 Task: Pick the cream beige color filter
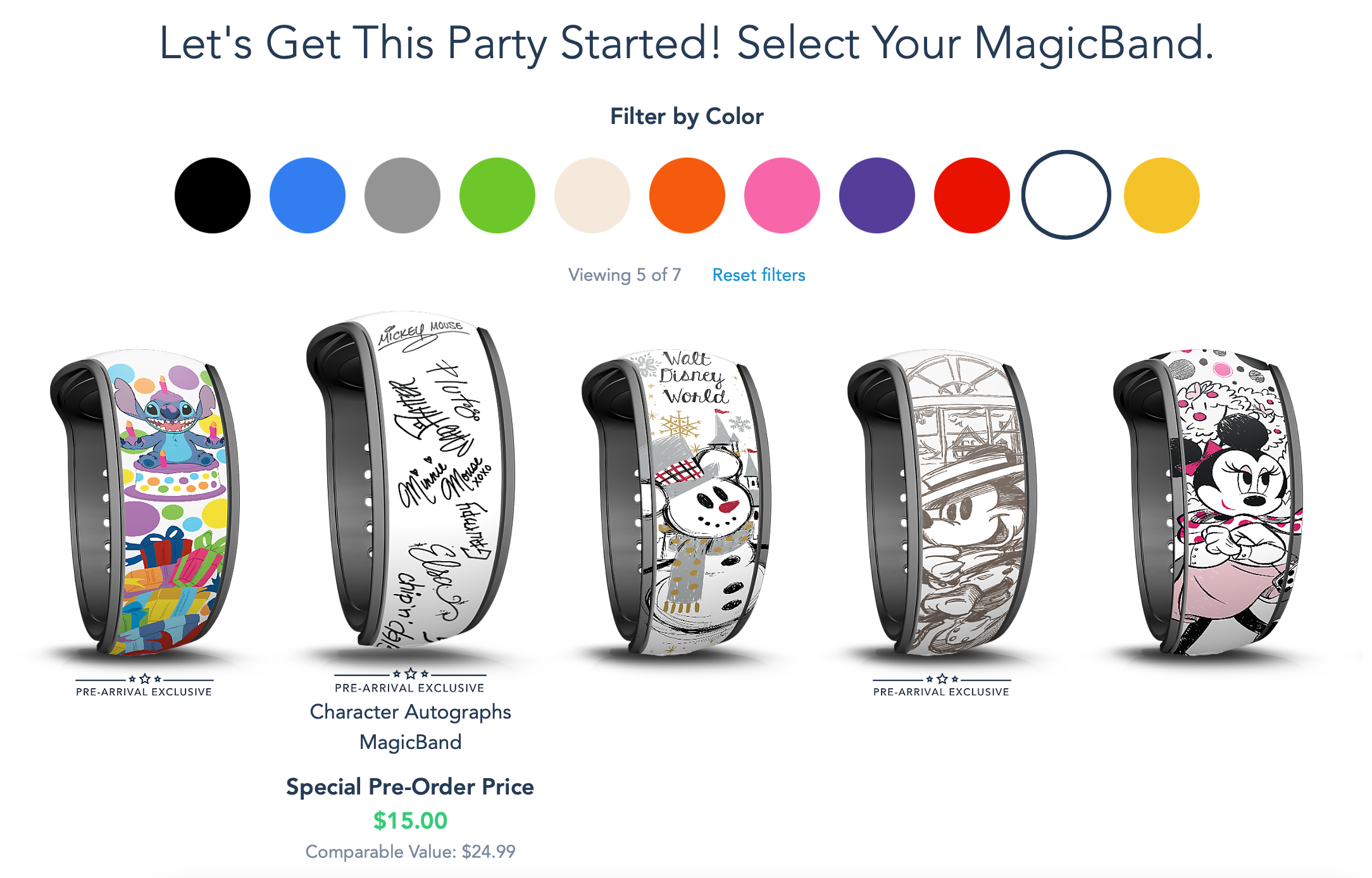pos(592,195)
